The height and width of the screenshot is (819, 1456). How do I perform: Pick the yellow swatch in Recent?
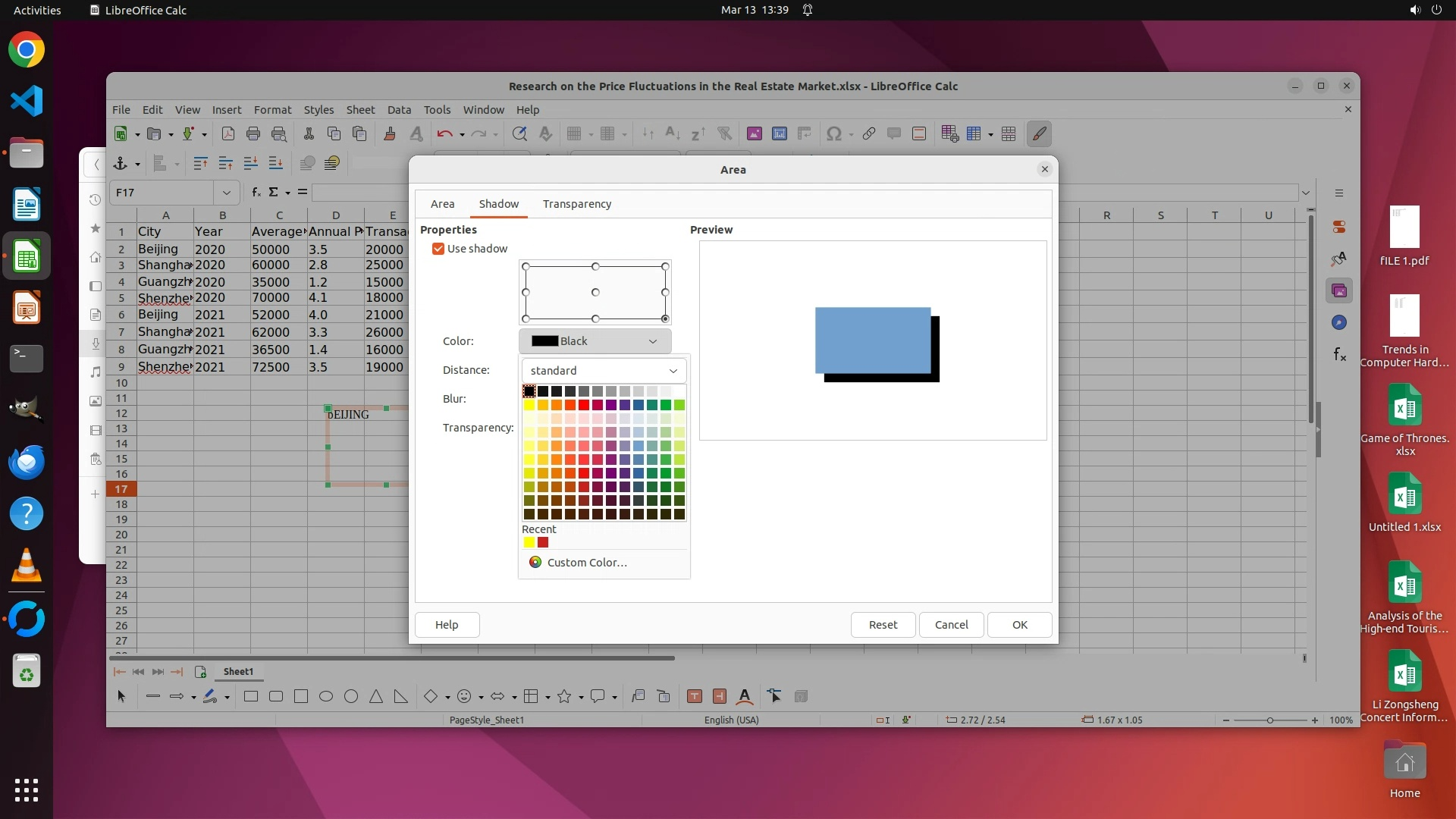tap(529, 542)
